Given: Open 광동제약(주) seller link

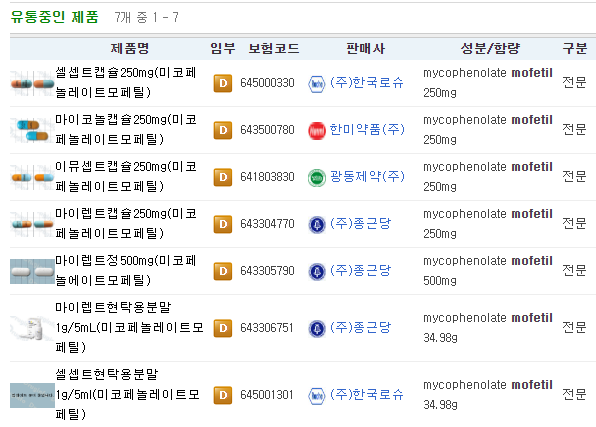Looking at the screenshot, I should pos(367,176).
